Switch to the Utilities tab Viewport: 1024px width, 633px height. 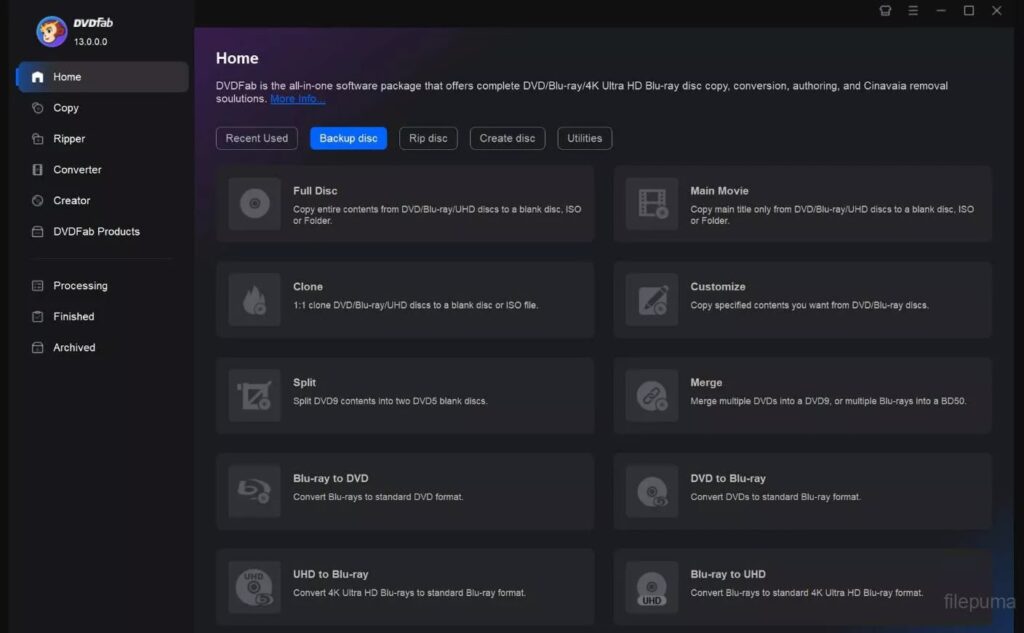[584, 138]
